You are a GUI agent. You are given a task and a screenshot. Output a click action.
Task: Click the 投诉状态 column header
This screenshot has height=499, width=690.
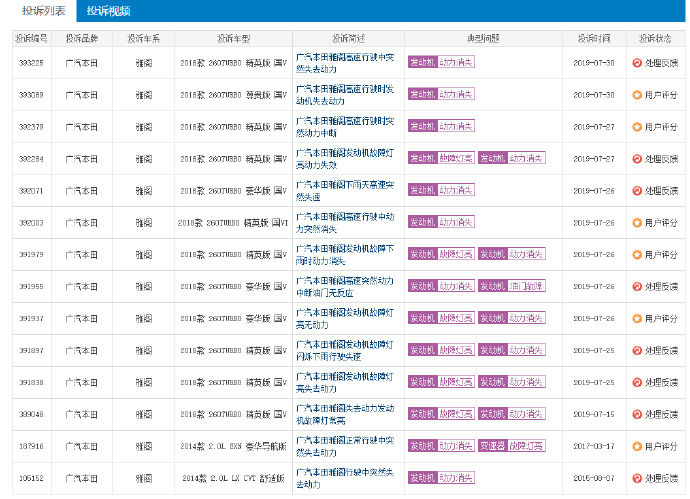(x=656, y=38)
